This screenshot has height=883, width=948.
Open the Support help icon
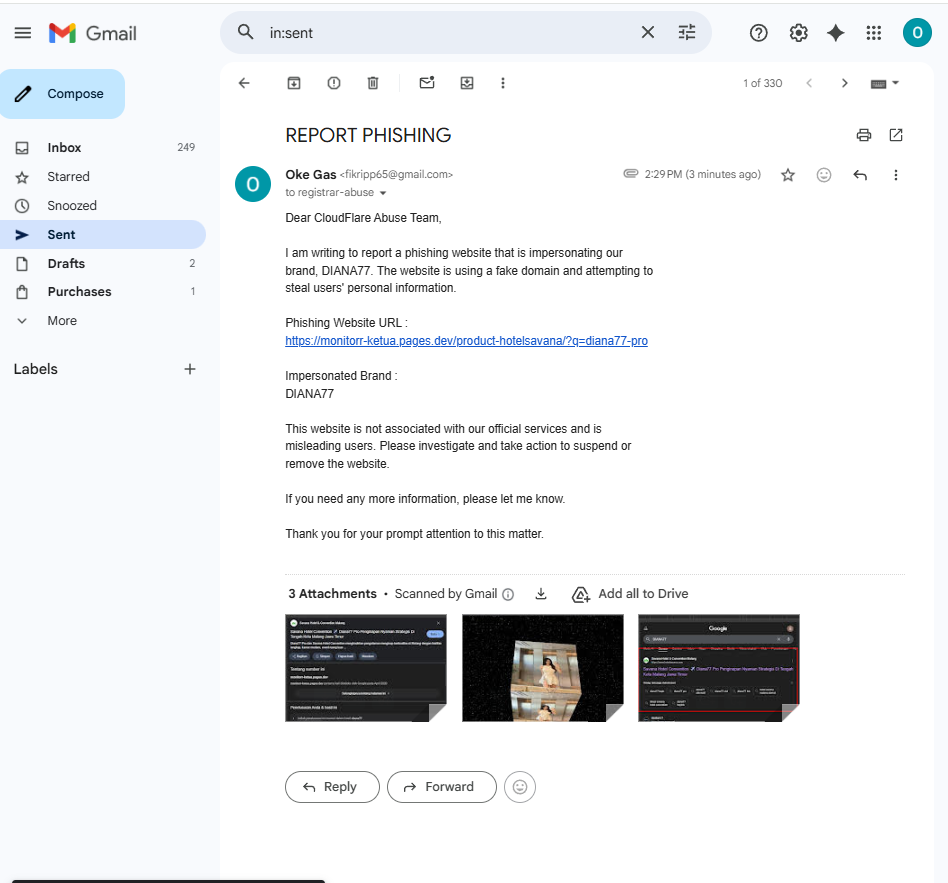[x=758, y=33]
